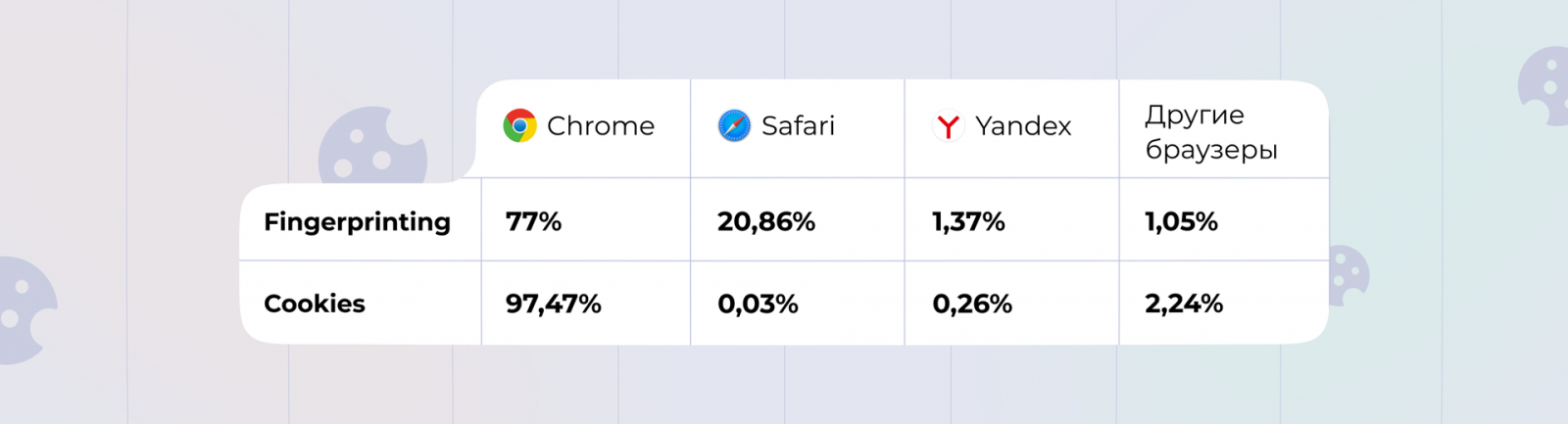The image size is (1568, 424).
Task: Click the Safari column header label
Action: click(798, 126)
